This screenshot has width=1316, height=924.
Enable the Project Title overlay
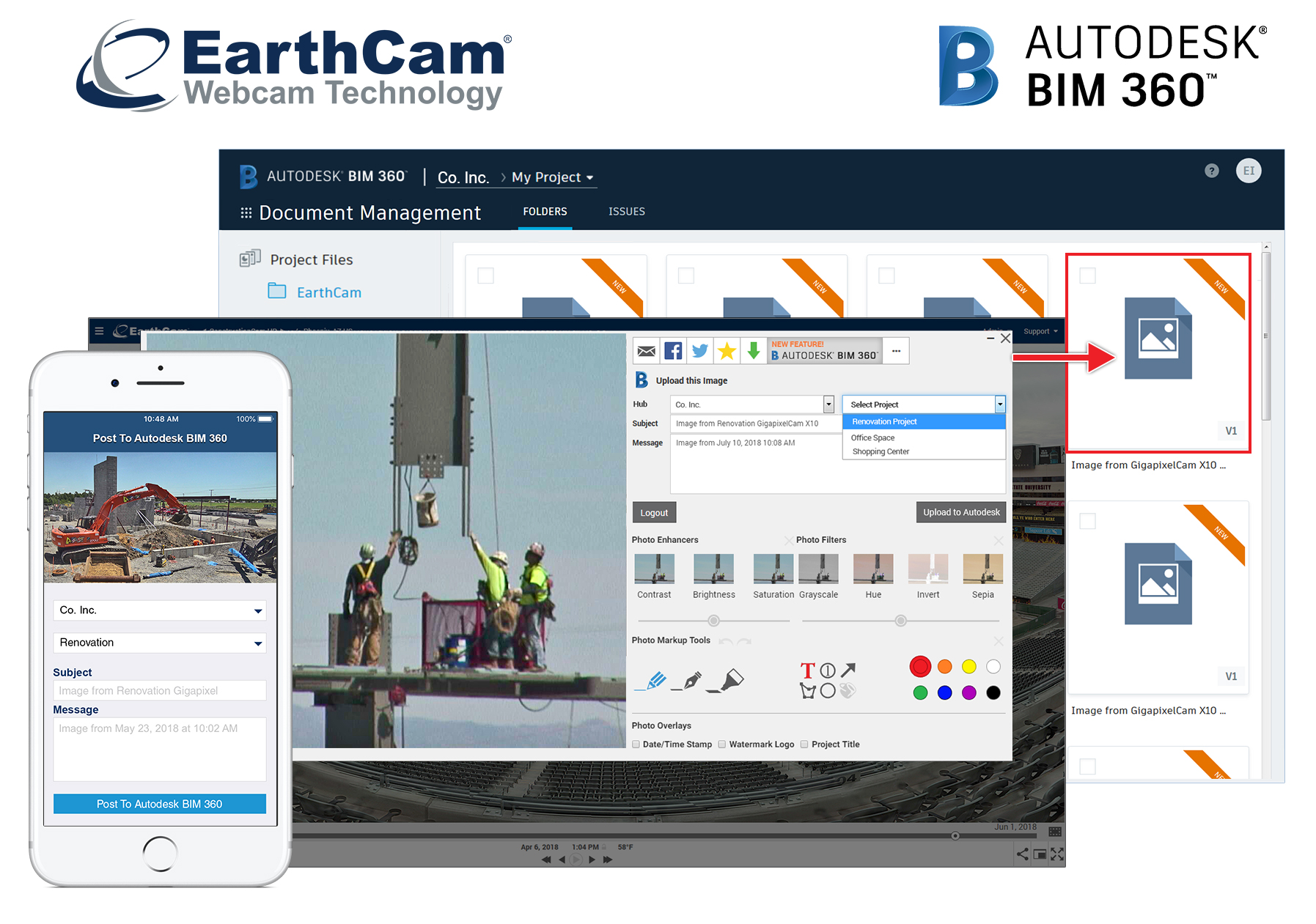point(804,744)
